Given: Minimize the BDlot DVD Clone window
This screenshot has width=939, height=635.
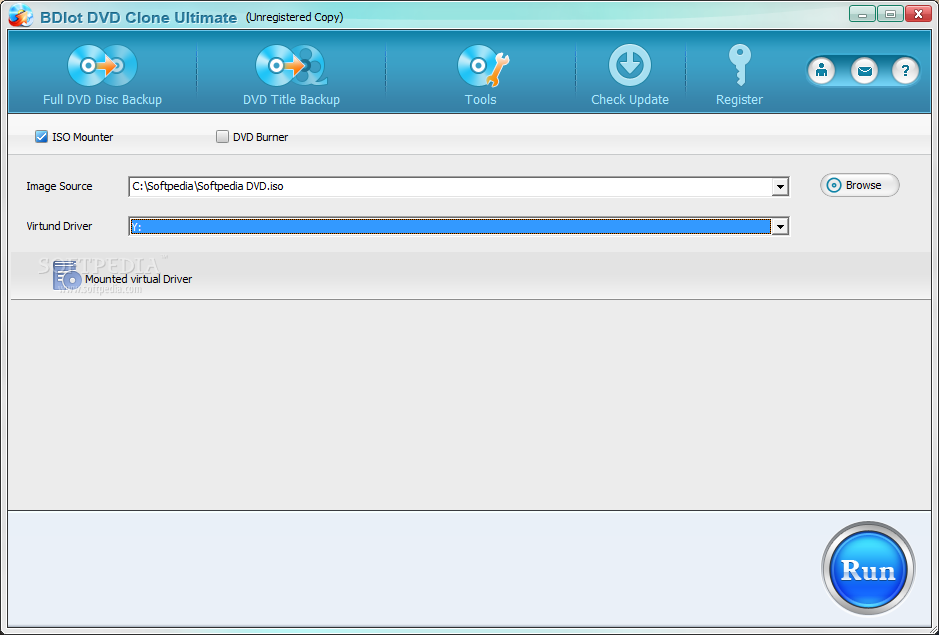Looking at the screenshot, I should tap(862, 14).
